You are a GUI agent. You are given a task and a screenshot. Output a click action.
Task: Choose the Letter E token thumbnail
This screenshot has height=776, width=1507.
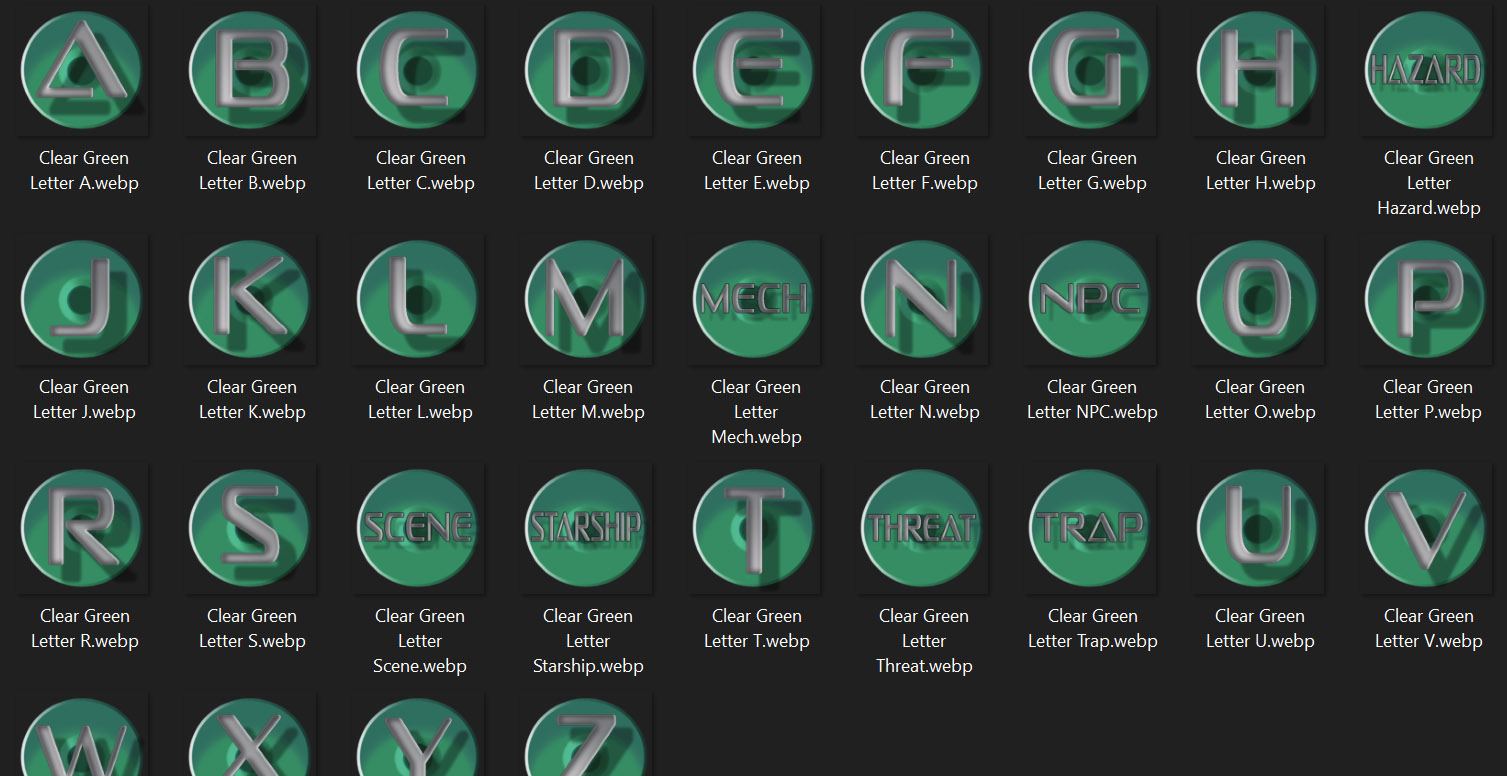[755, 70]
